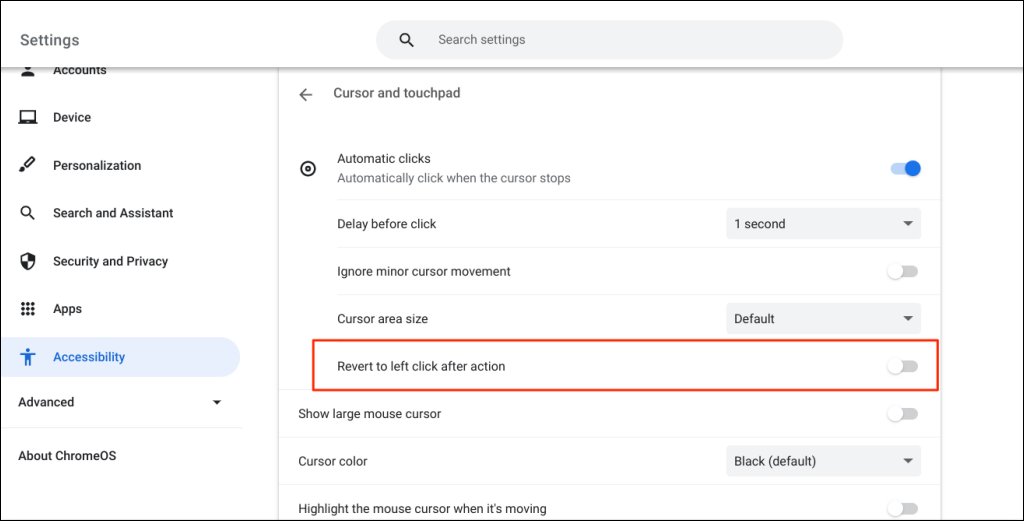Enable Ignore minor cursor movement toggle
Screen dimensions: 1024x521
(902, 271)
